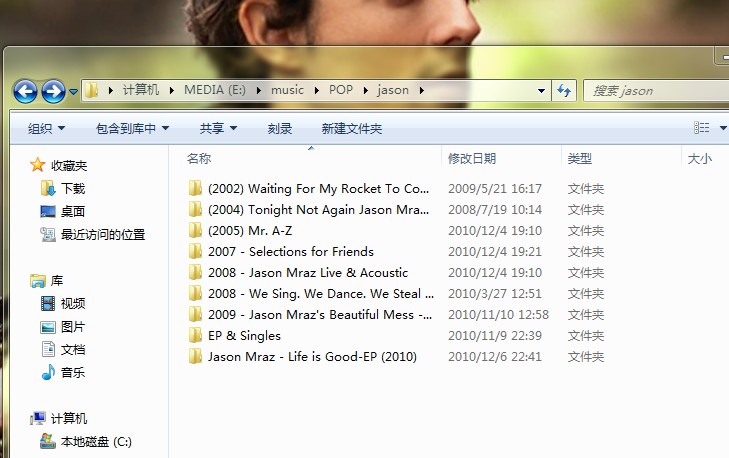Click the change view icon
The height and width of the screenshot is (458, 729).
click(701, 127)
